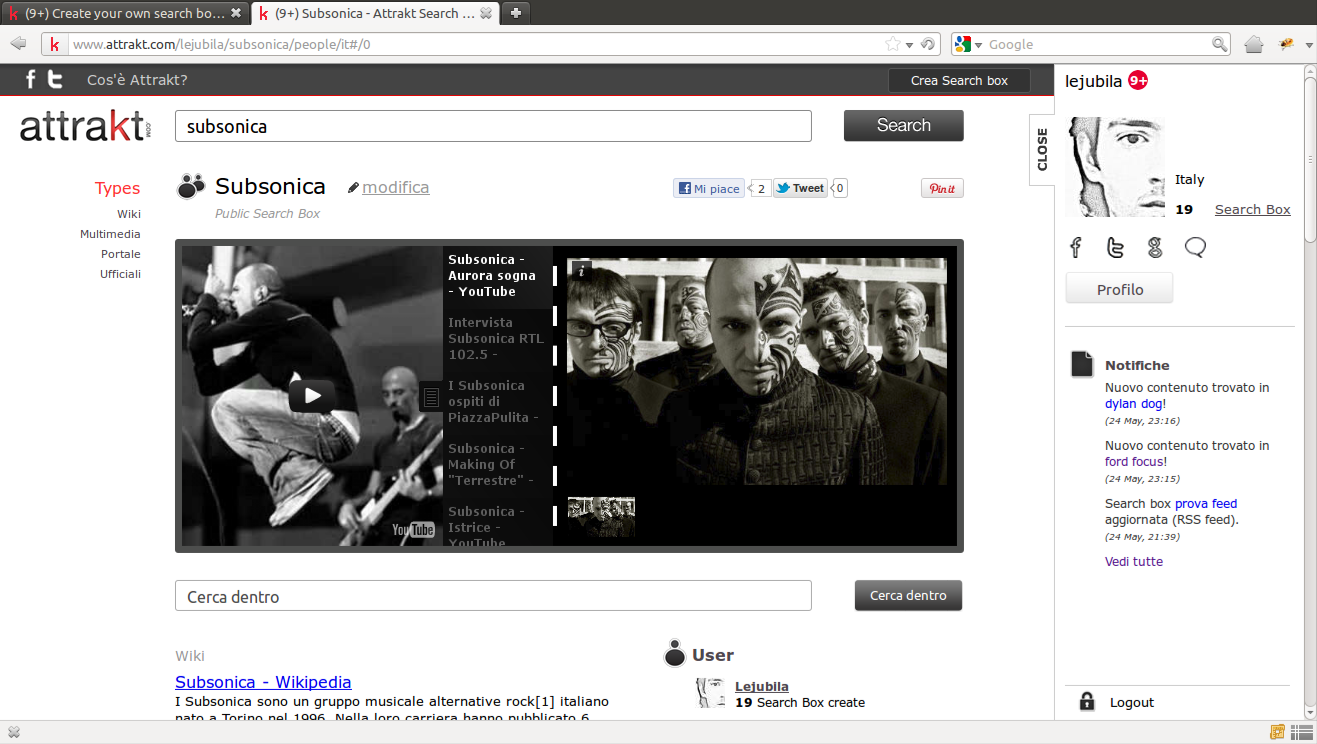Viewport: 1317px width, 744px height.
Task: Click the Crea Search box button
Action: pyautogui.click(x=960, y=80)
